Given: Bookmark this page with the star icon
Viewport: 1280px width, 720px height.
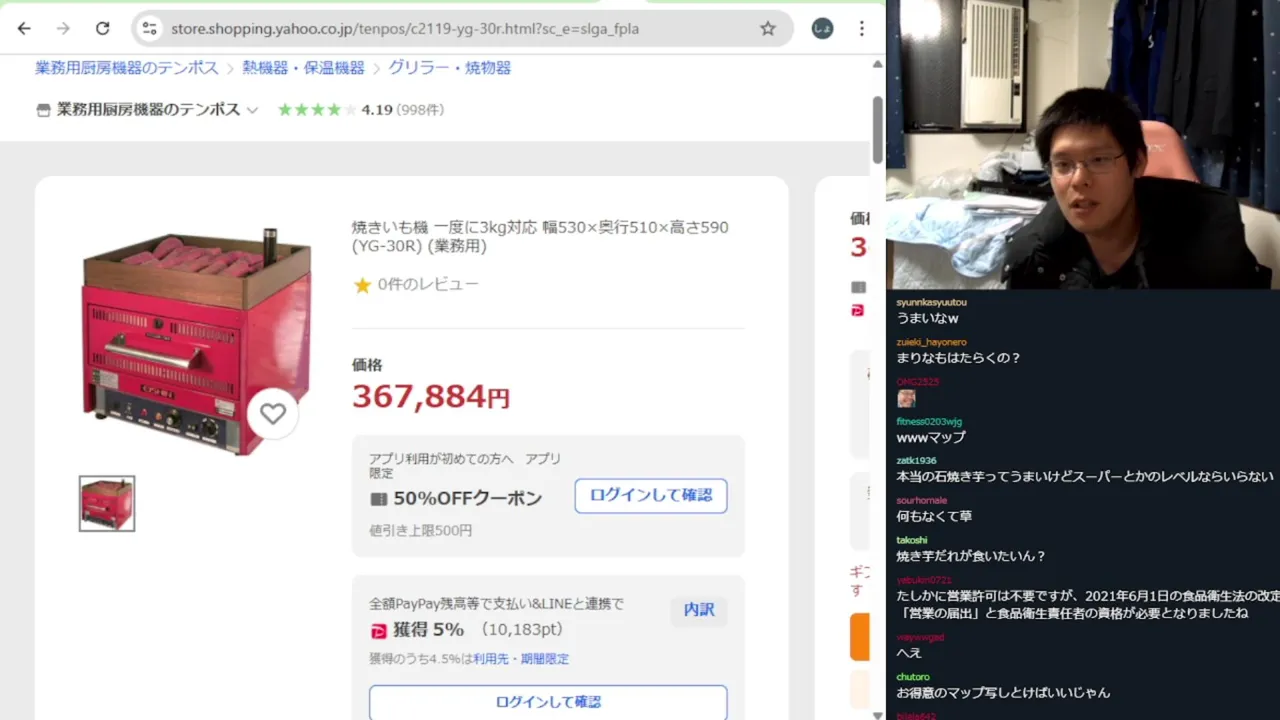Looking at the screenshot, I should pos(768,28).
